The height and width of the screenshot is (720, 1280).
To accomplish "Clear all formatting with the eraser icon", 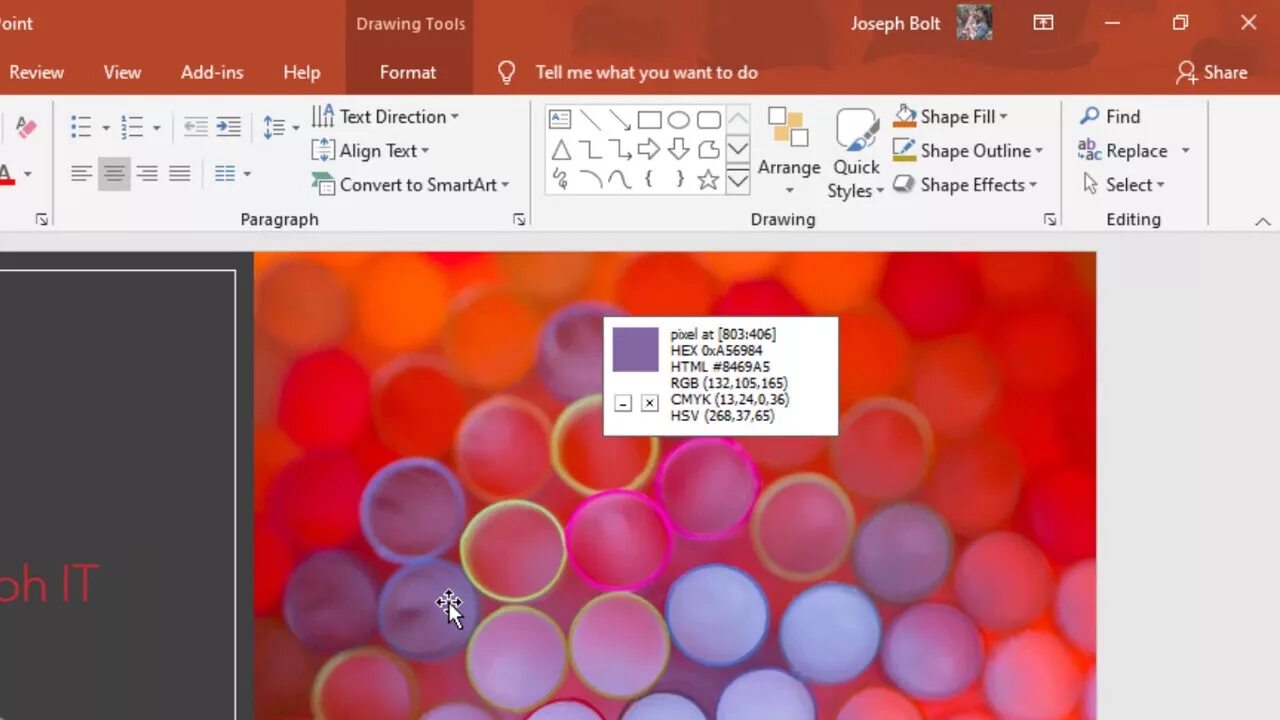I will pos(26,127).
